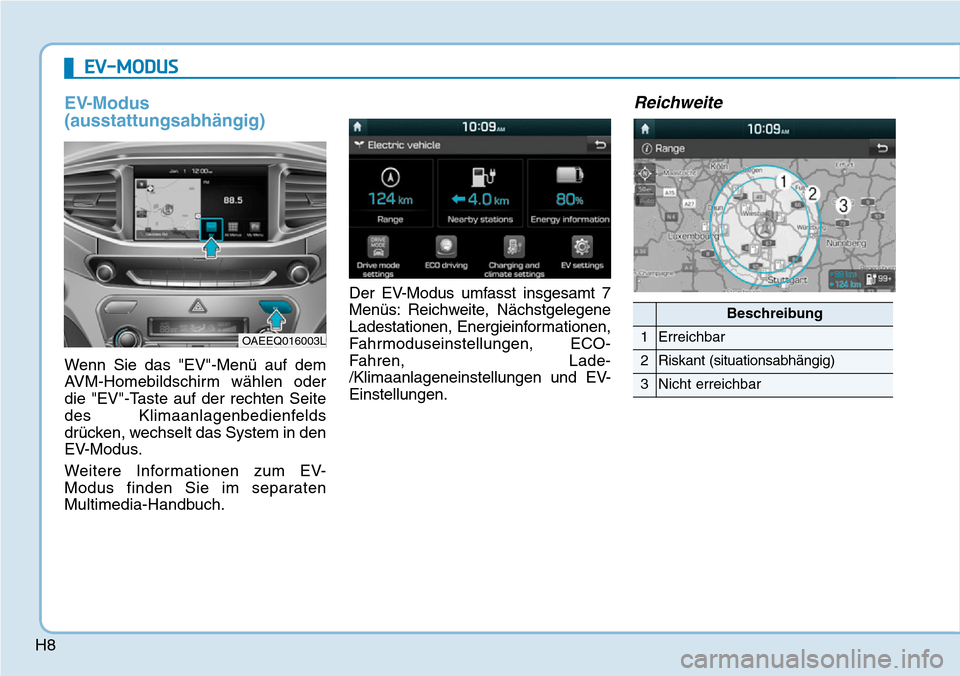Tap the map scale auto-zoom control
Viewport: 960px width, 676px height.
(645, 193)
